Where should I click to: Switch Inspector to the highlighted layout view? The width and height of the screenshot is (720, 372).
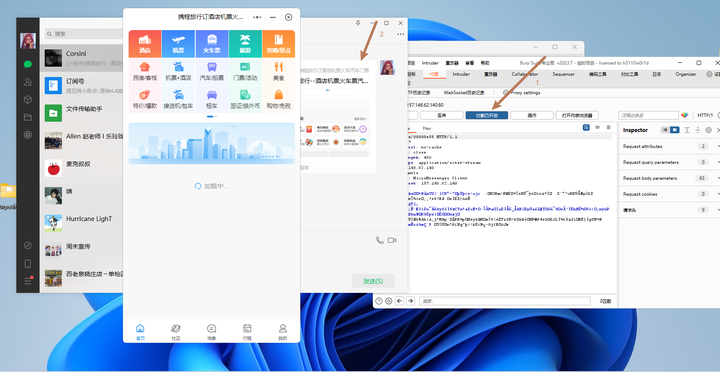pyautogui.click(x=674, y=130)
